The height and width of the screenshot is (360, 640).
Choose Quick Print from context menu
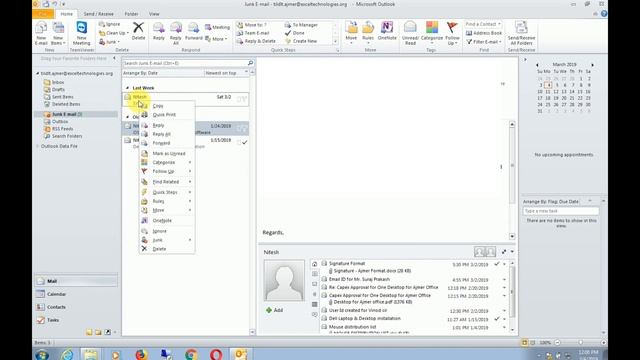click(167, 115)
